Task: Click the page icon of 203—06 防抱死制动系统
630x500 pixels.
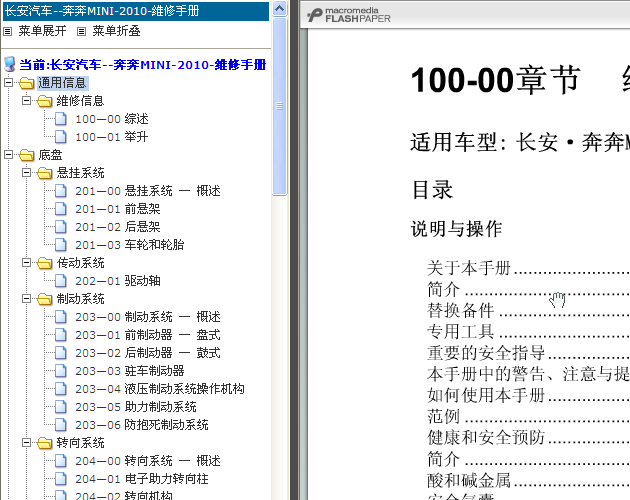Action: pyautogui.click(x=61, y=425)
